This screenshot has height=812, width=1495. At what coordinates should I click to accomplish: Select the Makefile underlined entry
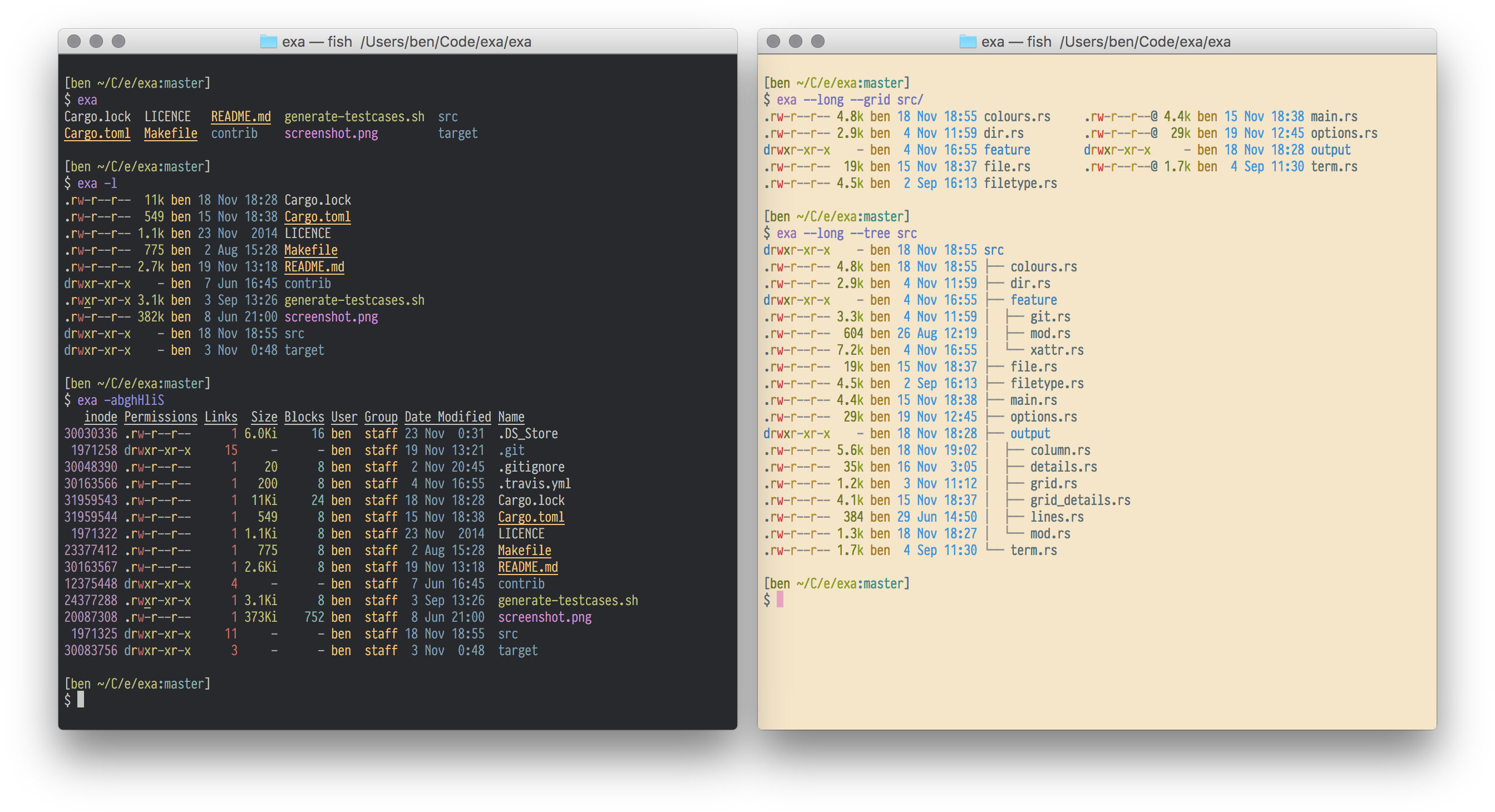[310, 250]
